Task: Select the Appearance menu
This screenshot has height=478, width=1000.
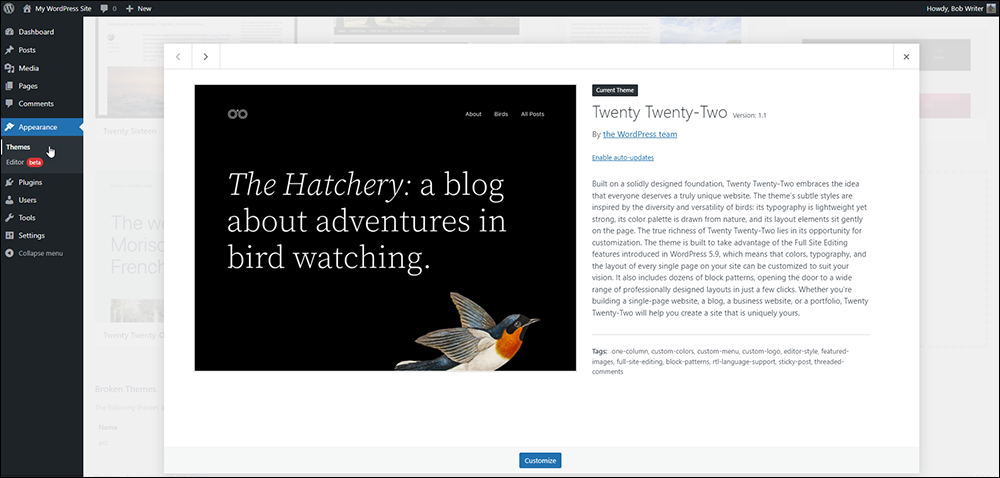Action: [x=41, y=127]
